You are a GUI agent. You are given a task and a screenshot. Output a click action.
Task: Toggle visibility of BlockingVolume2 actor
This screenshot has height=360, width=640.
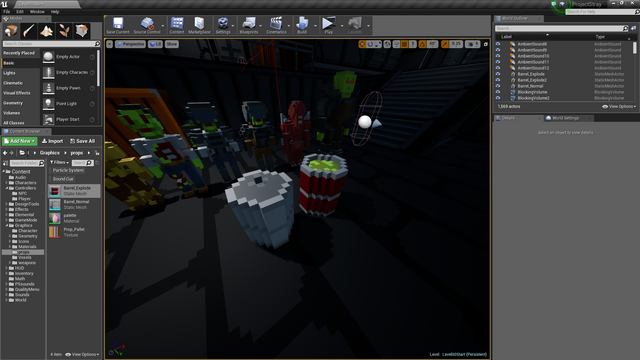(498, 98)
